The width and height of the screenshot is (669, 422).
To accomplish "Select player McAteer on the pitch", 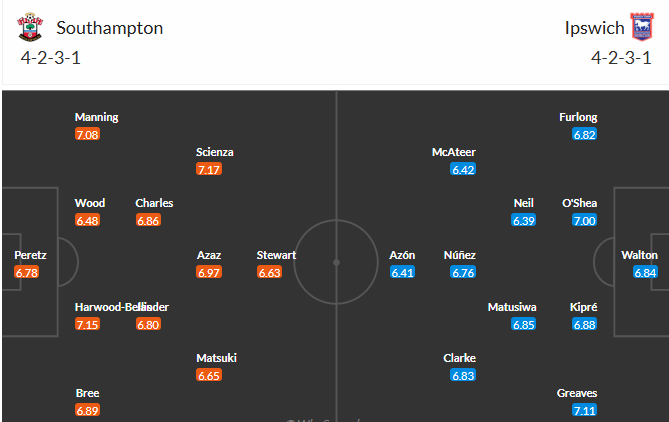I will click(x=454, y=152).
